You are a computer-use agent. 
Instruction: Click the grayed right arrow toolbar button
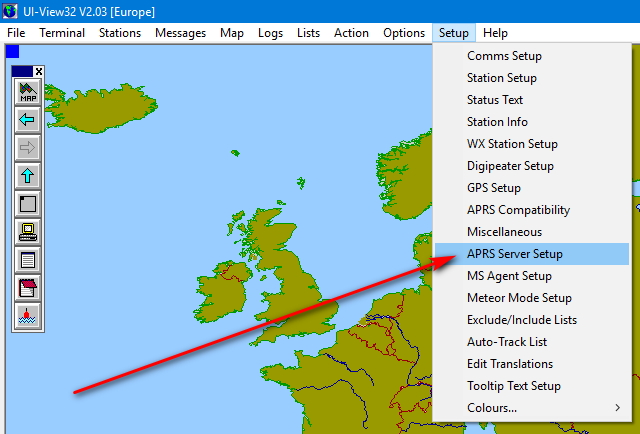click(28, 149)
